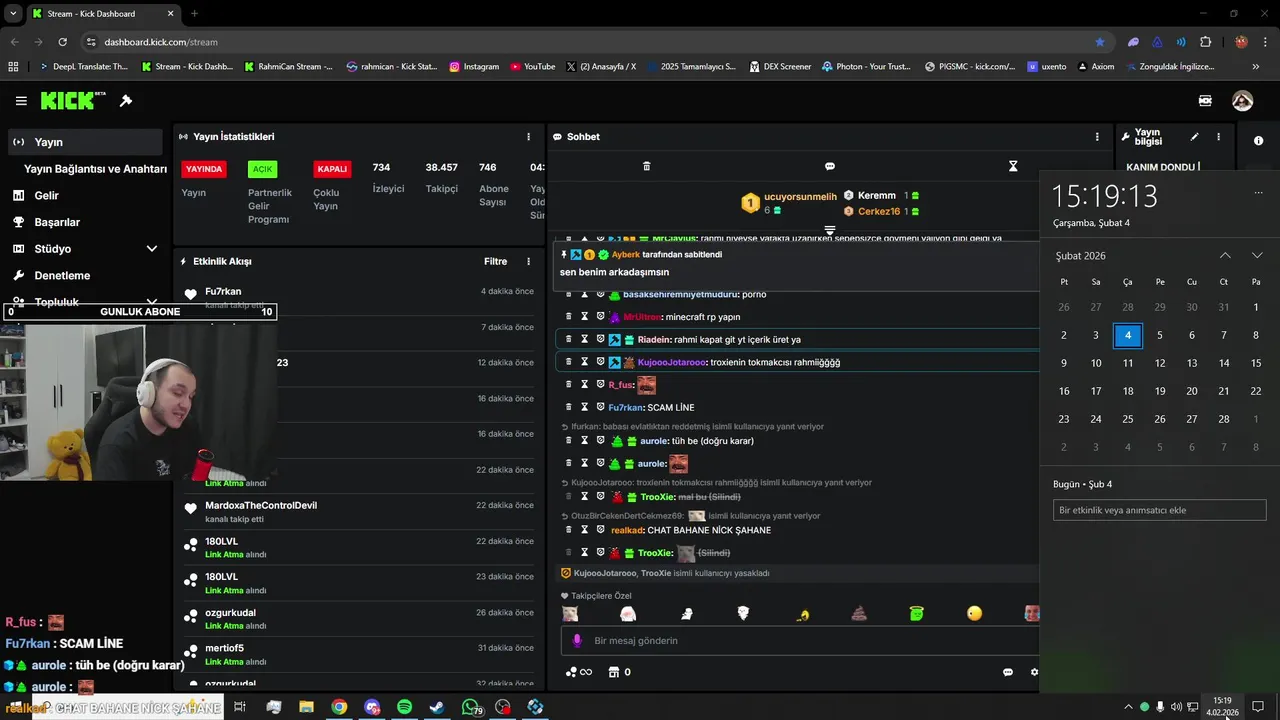This screenshot has height=720, width=1280.
Task: Open Spotify from the taskbar
Action: point(404,707)
